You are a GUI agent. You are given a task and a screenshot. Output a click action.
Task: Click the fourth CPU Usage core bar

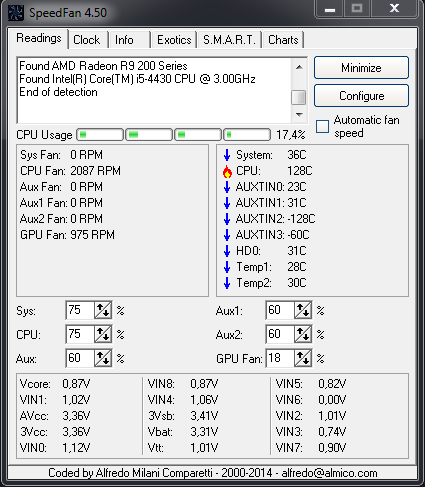[247, 135]
